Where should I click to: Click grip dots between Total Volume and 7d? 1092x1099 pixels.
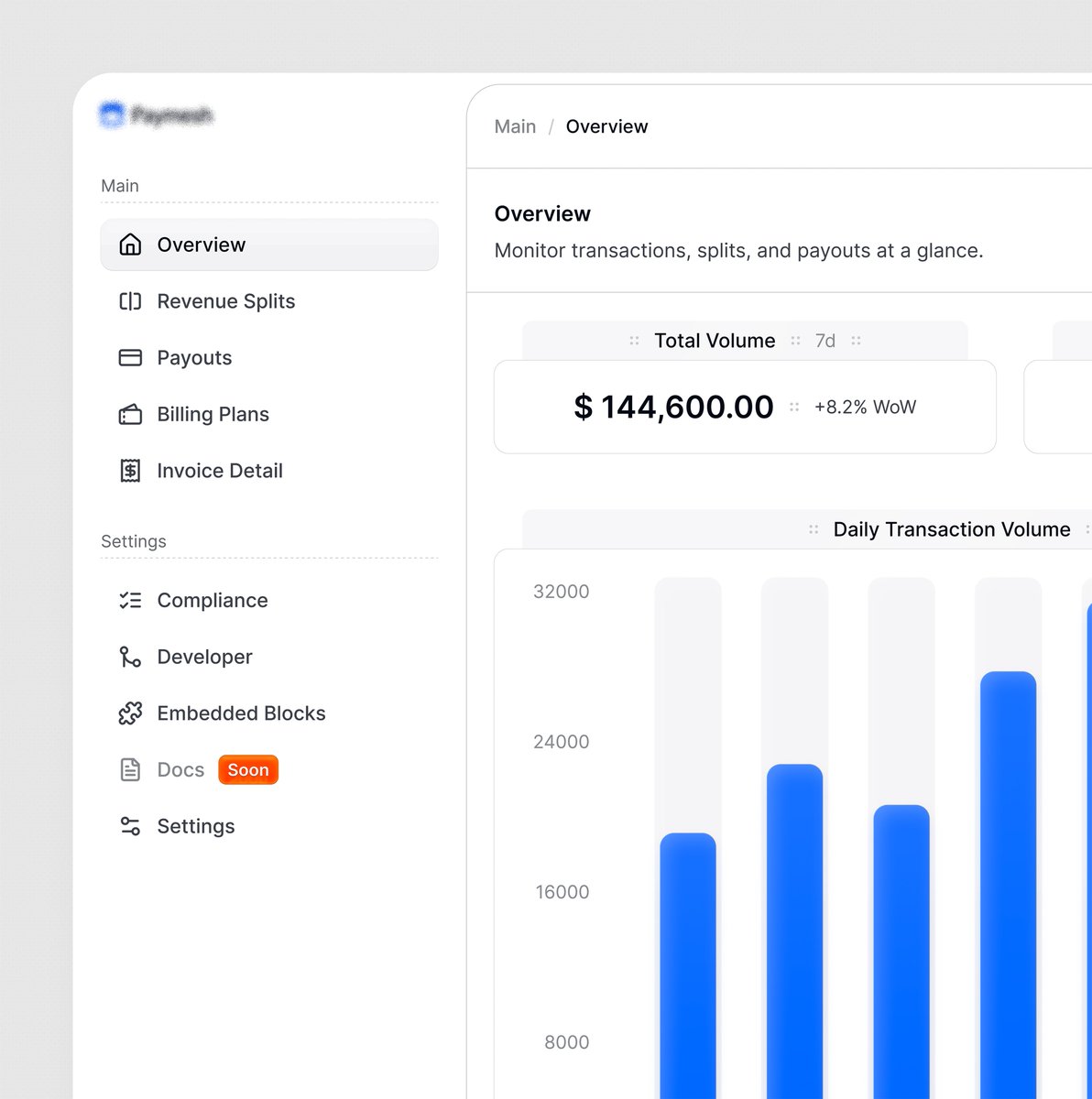(795, 341)
